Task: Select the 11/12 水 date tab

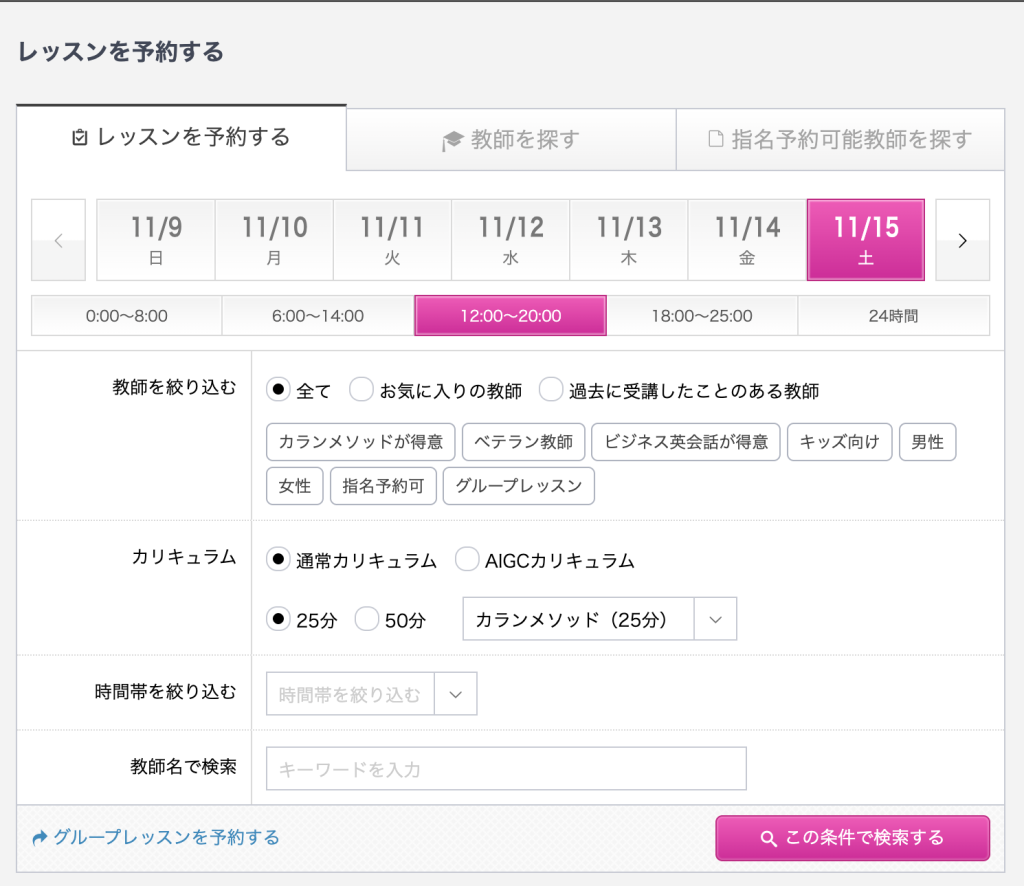Action: coord(510,240)
